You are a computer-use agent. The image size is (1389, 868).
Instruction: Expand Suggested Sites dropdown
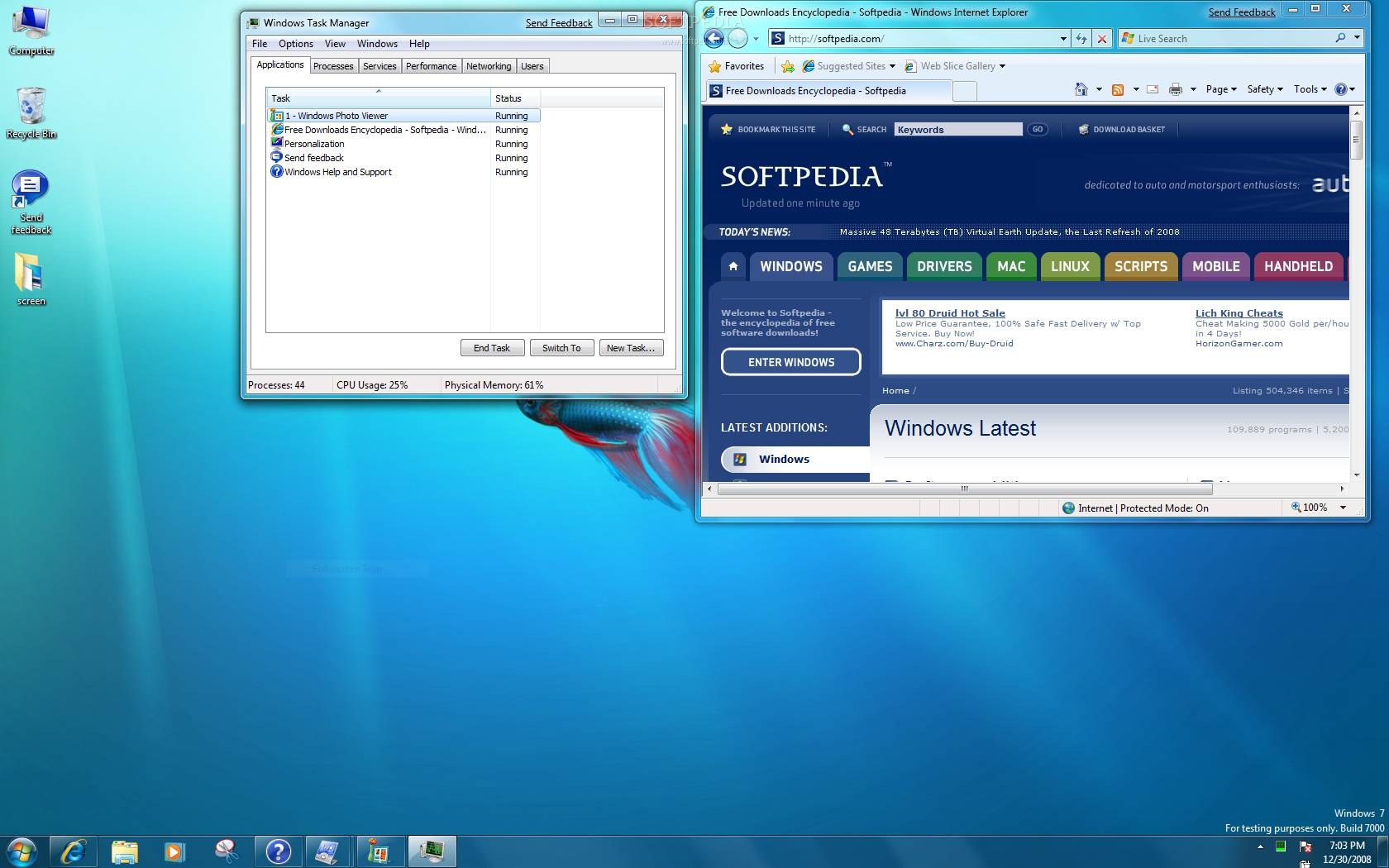pyautogui.click(x=892, y=66)
